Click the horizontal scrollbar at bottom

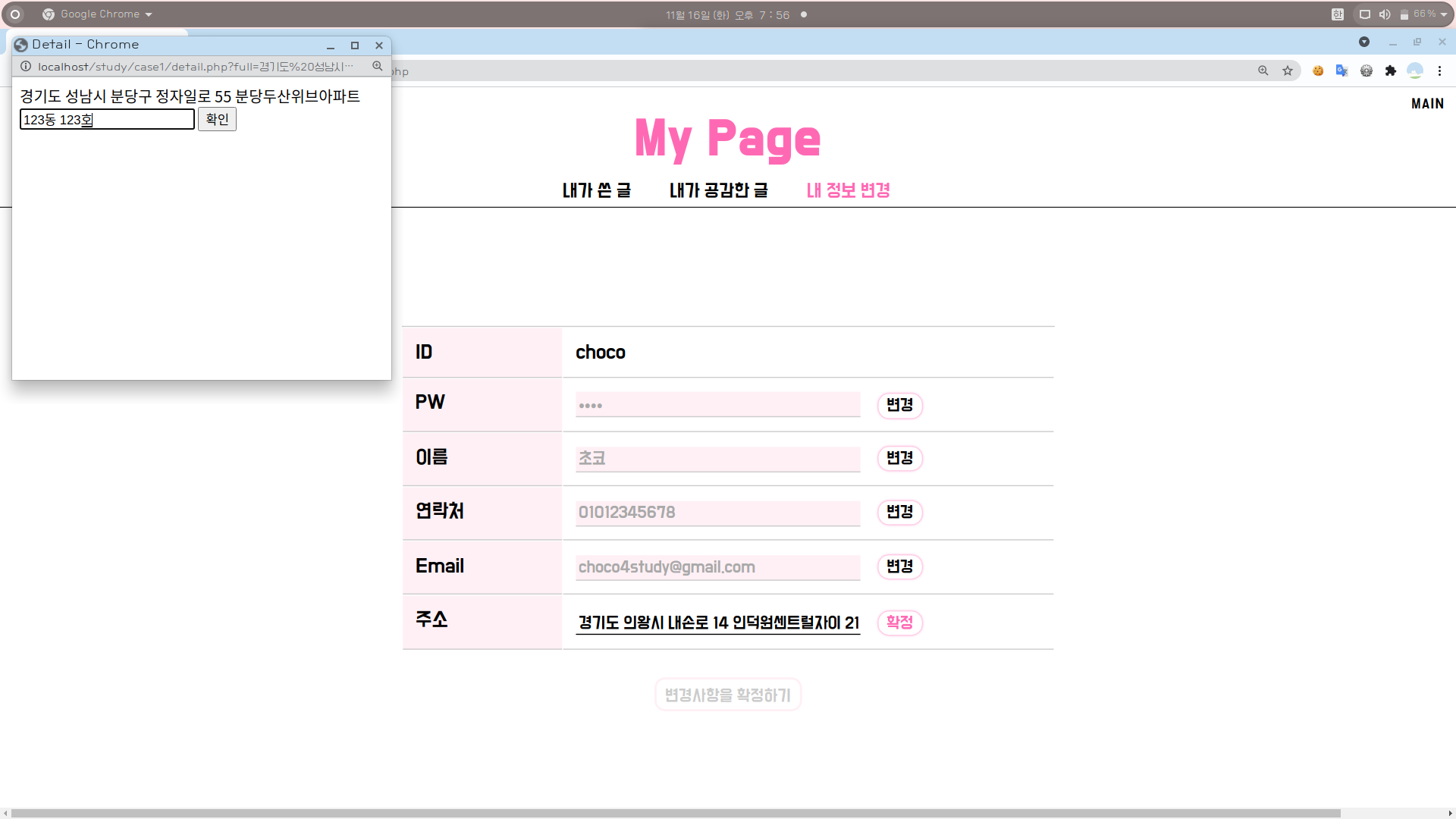pos(675,813)
